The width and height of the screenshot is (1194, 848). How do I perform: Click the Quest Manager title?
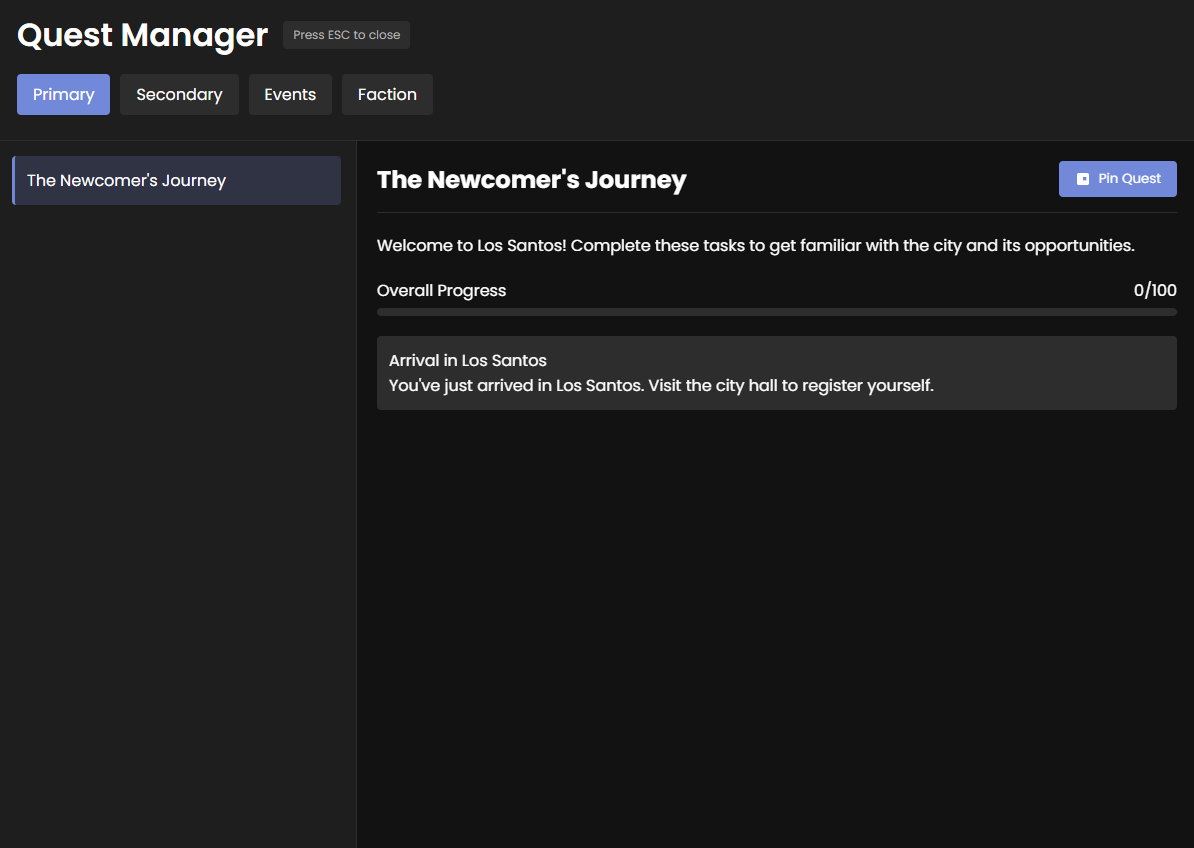142,35
